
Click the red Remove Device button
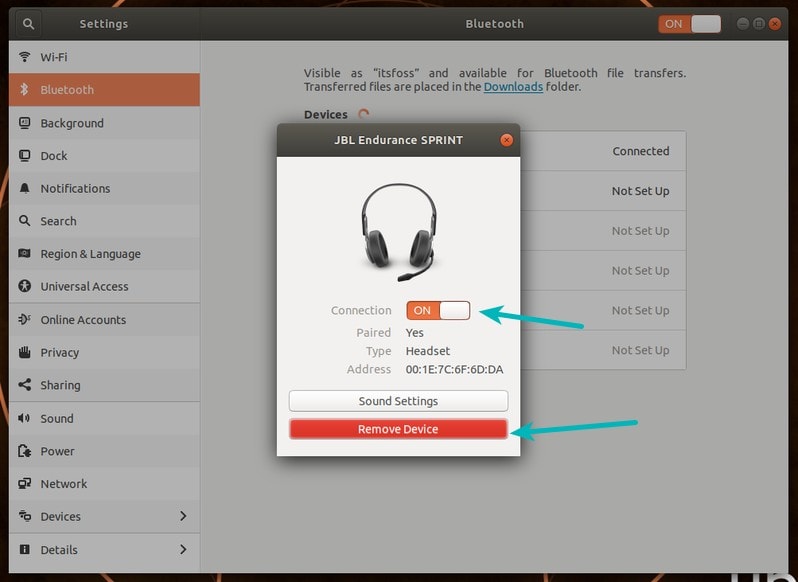pyautogui.click(x=398, y=429)
